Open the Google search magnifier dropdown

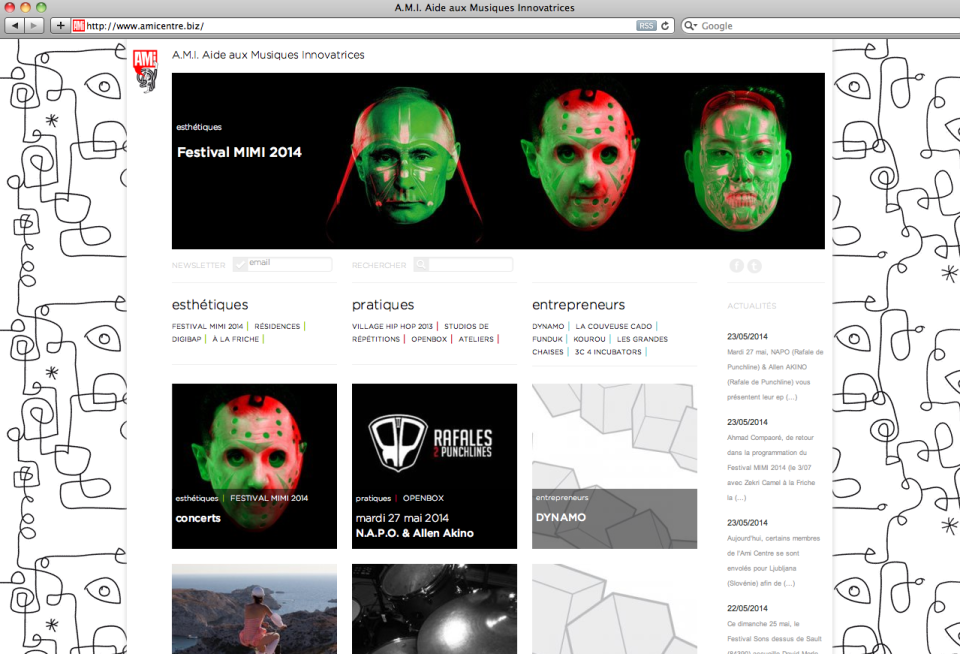pos(691,26)
